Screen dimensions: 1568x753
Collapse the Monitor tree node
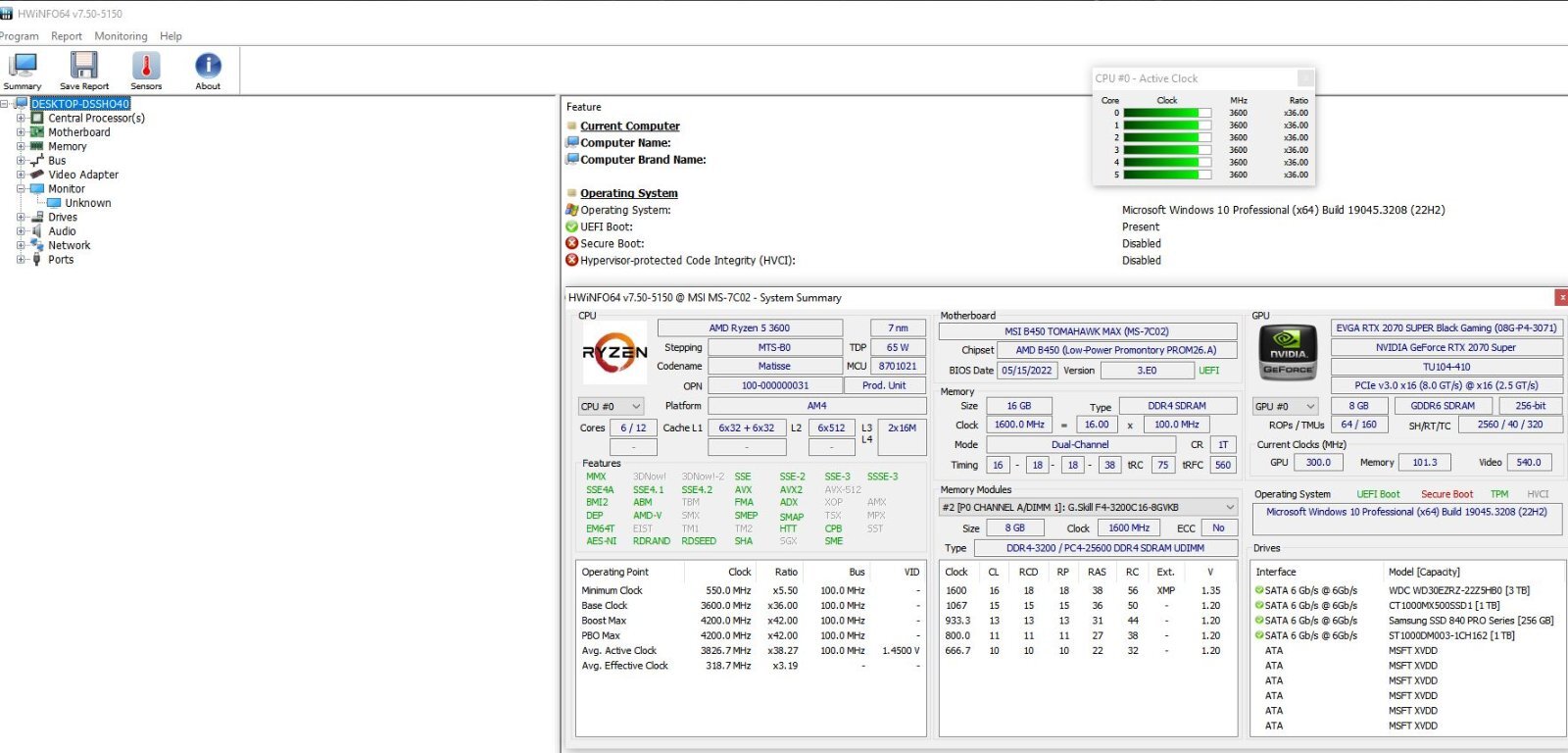coord(21,188)
